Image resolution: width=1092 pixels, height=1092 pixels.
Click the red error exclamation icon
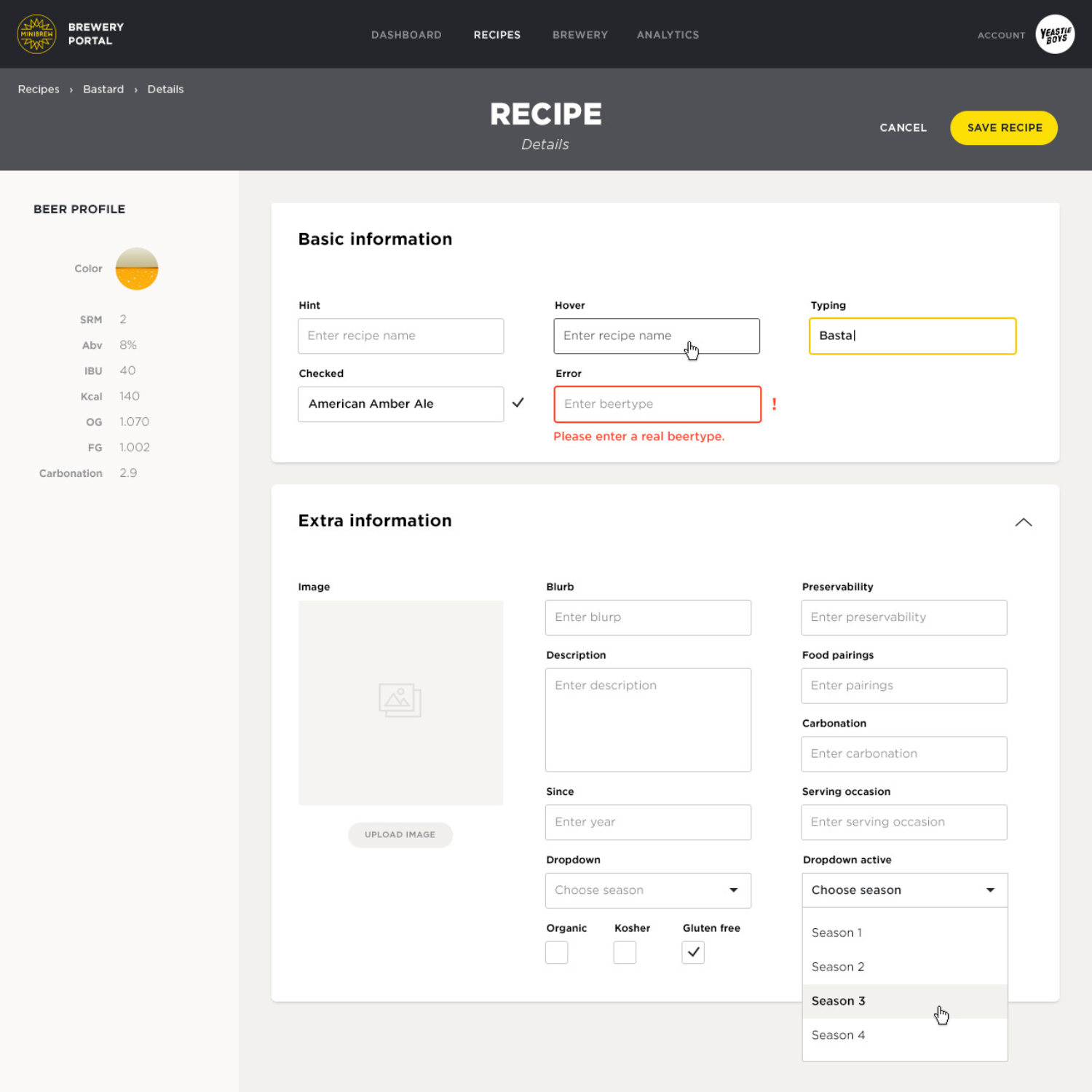click(x=774, y=404)
